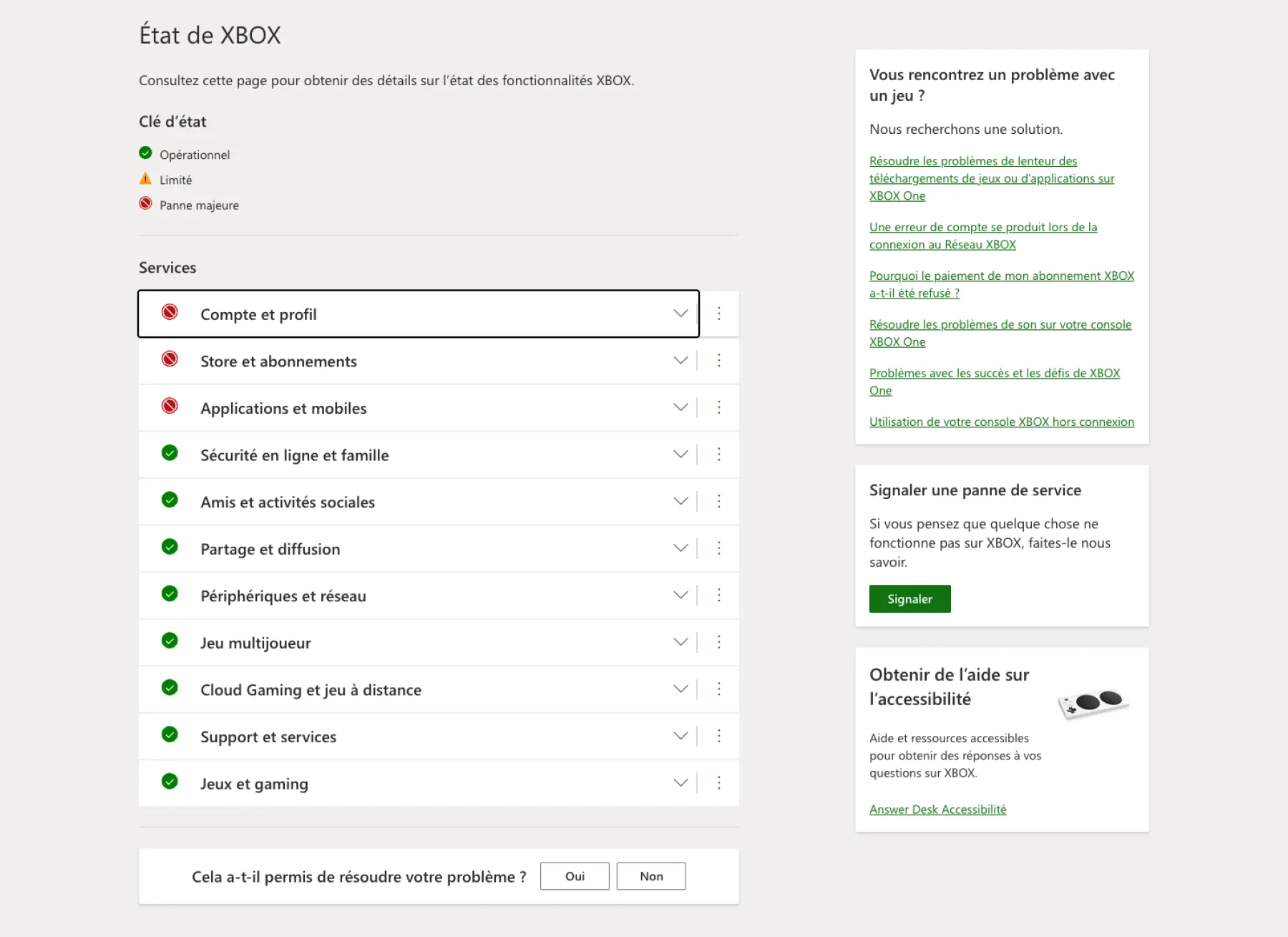This screenshot has width=1288, height=937.
Task: Select the Jeu multijoueur row label
Action: (x=255, y=643)
